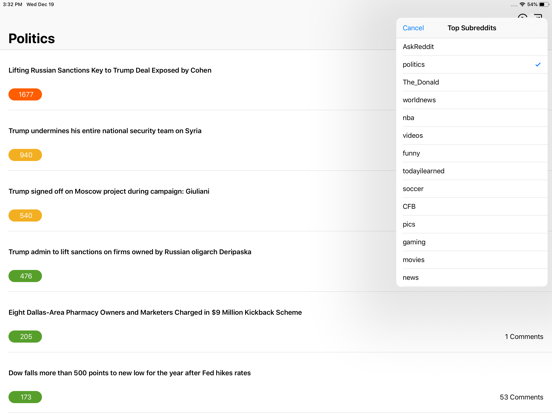Tap the Wi-Fi status icon
This screenshot has width=552, height=414.
click(x=522, y=4)
